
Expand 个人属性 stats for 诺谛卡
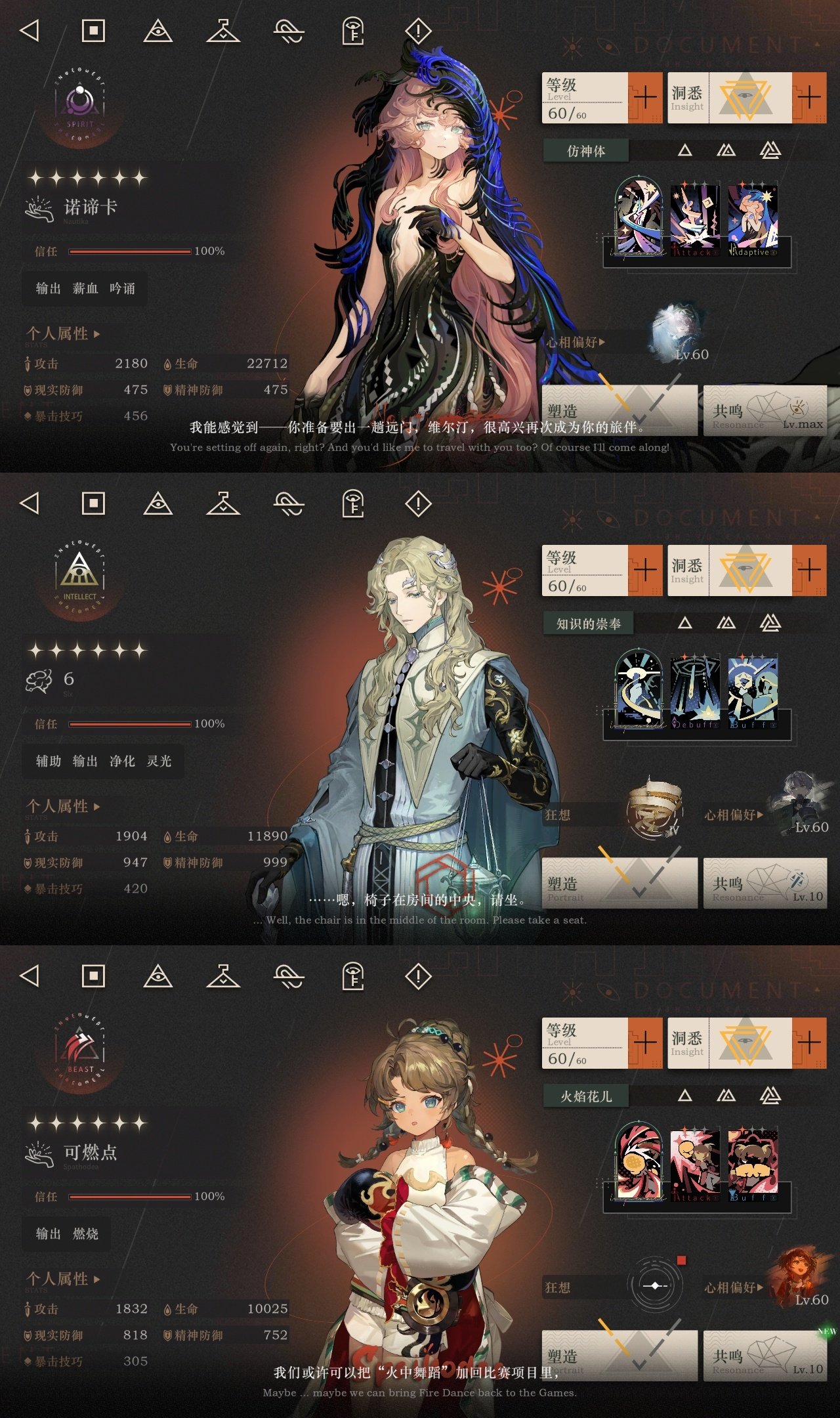click(x=64, y=334)
